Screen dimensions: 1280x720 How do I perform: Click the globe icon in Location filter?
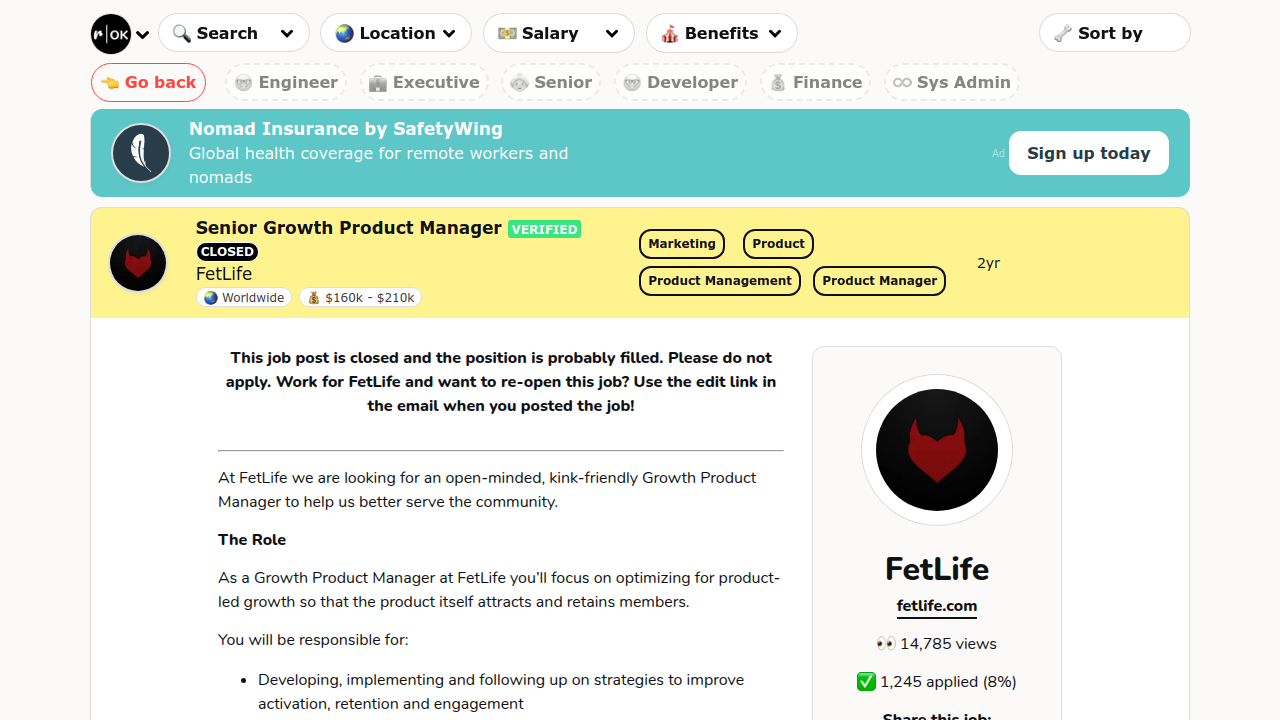(x=345, y=33)
